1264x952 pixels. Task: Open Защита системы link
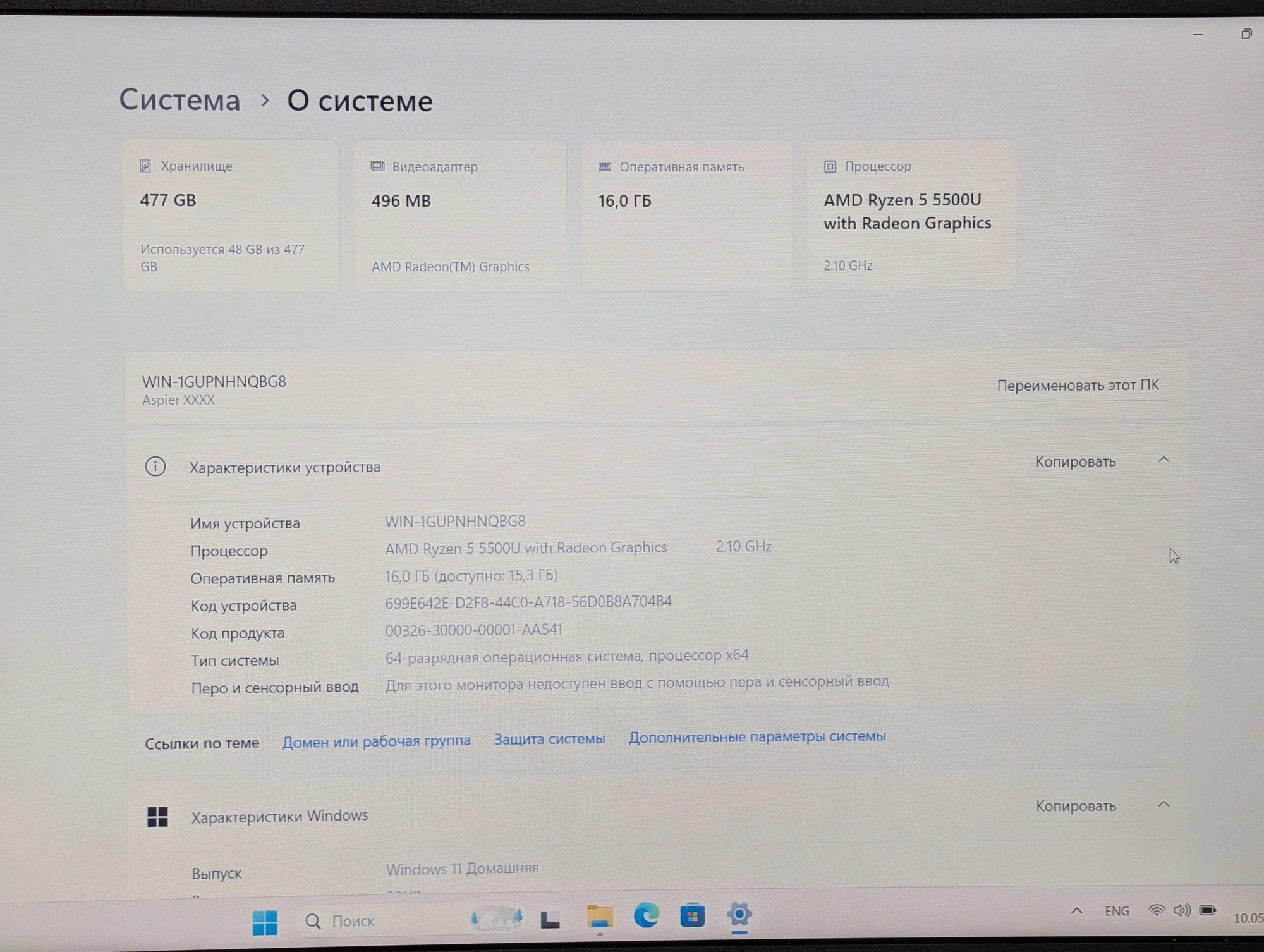549,738
